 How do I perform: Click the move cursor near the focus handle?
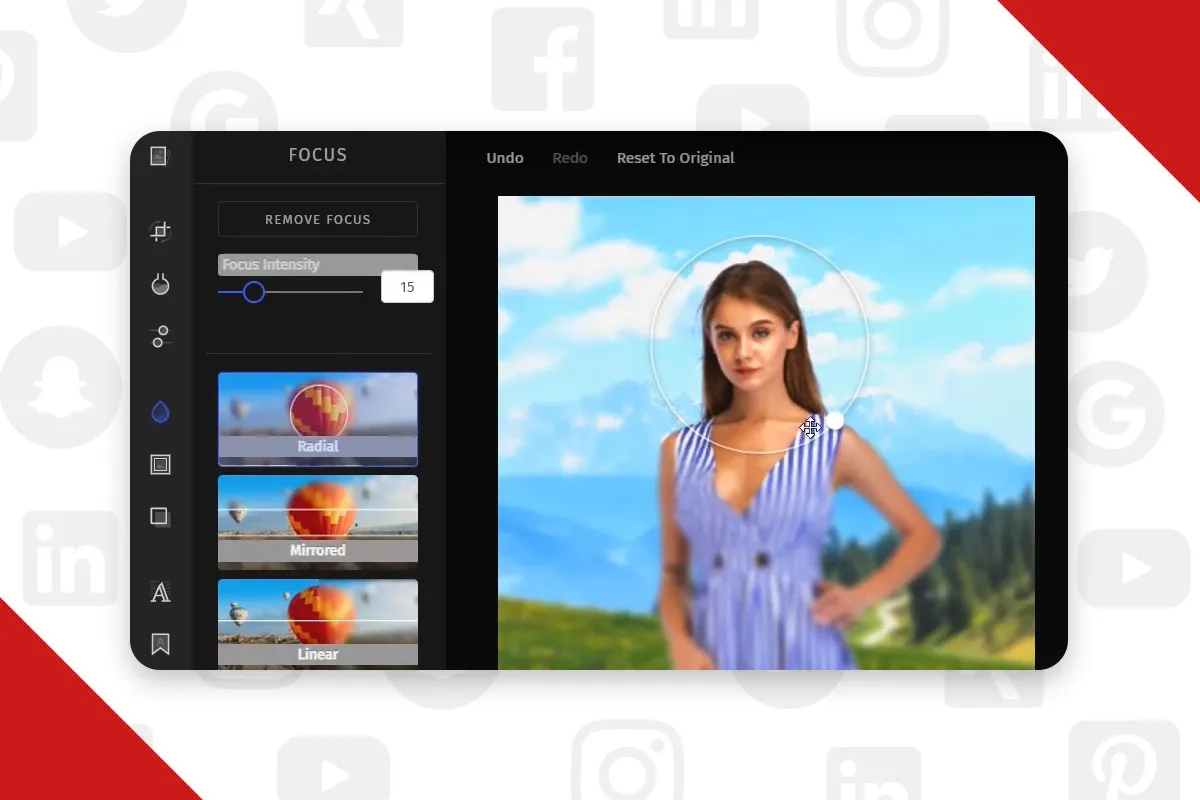[x=810, y=429]
